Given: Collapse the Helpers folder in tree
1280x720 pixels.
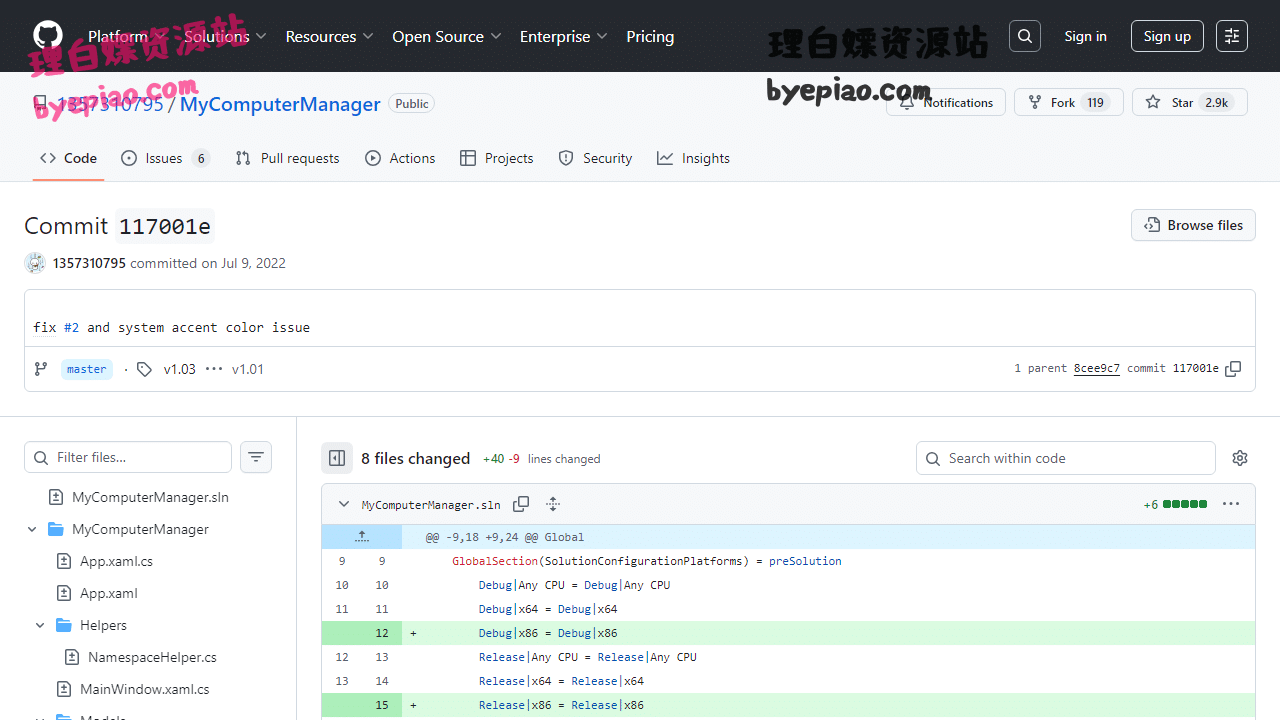Looking at the screenshot, I should coord(40,625).
